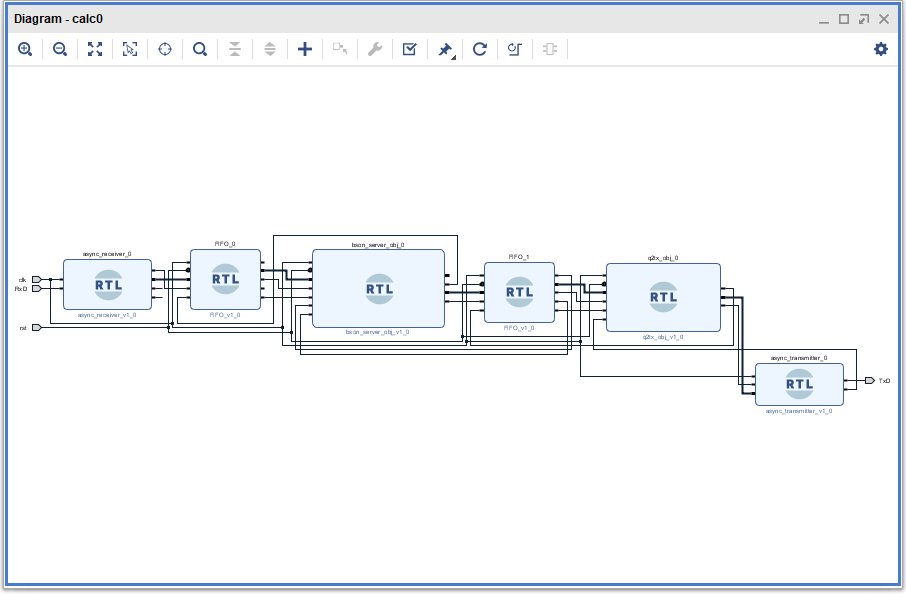Open the pin options dropdown
Image resolution: width=906 pixels, height=594 pixels.
pyautogui.click(x=446, y=49)
